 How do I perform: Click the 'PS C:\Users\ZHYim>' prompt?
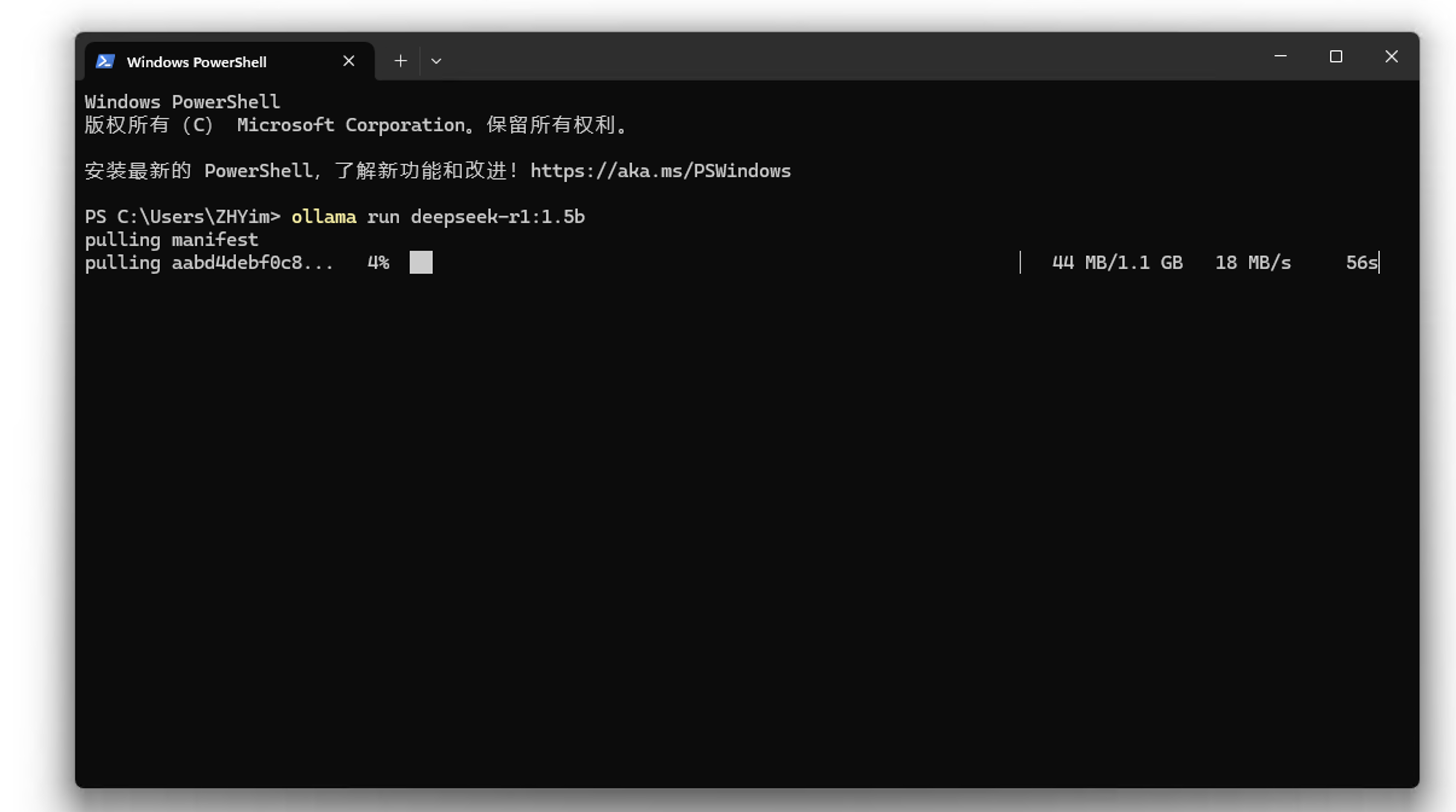point(182,217)
